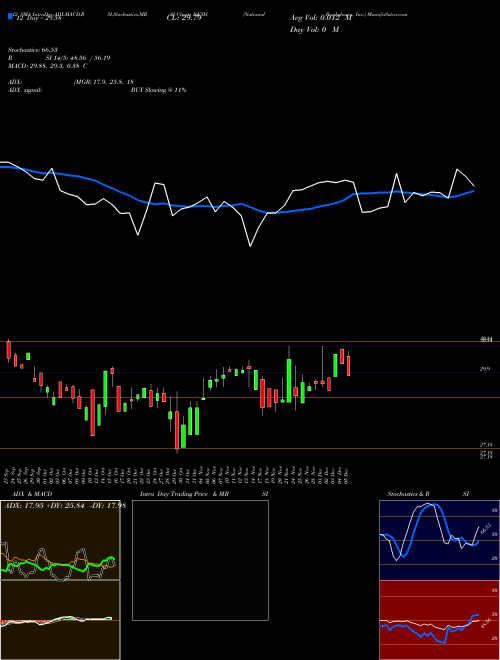This screenshot has width=500, height=660.
Task: Click the 'ADX signal:' label
Action: click(25, 90)
